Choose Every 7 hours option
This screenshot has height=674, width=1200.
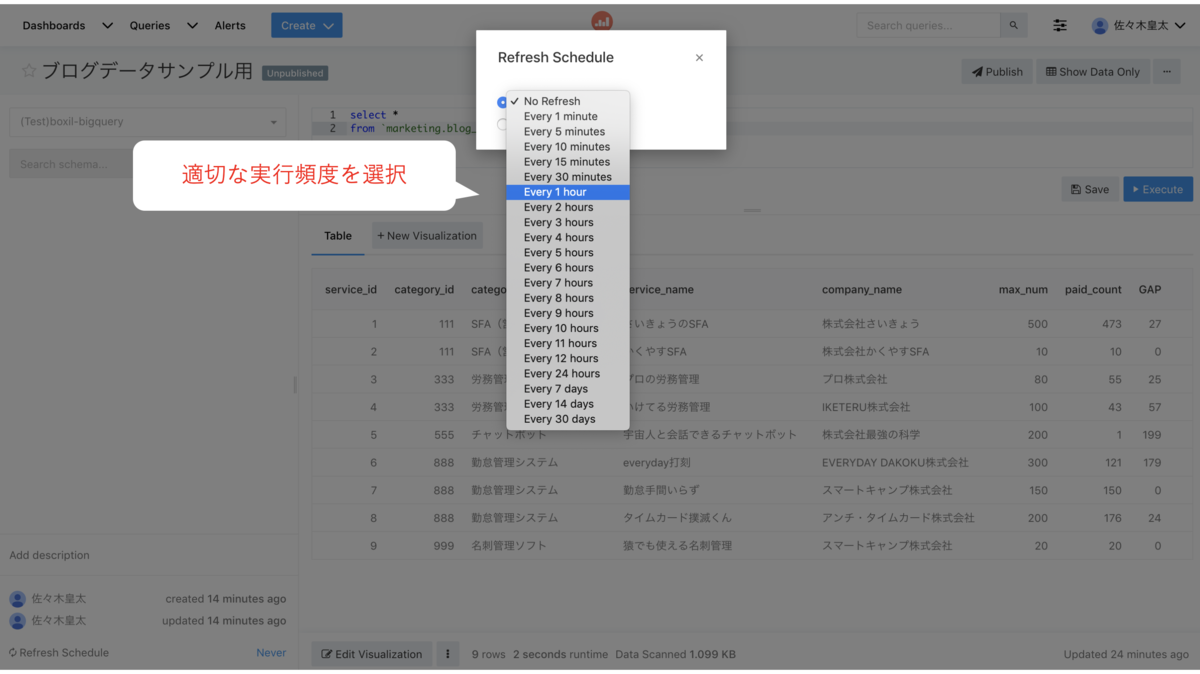pos(568,283)
